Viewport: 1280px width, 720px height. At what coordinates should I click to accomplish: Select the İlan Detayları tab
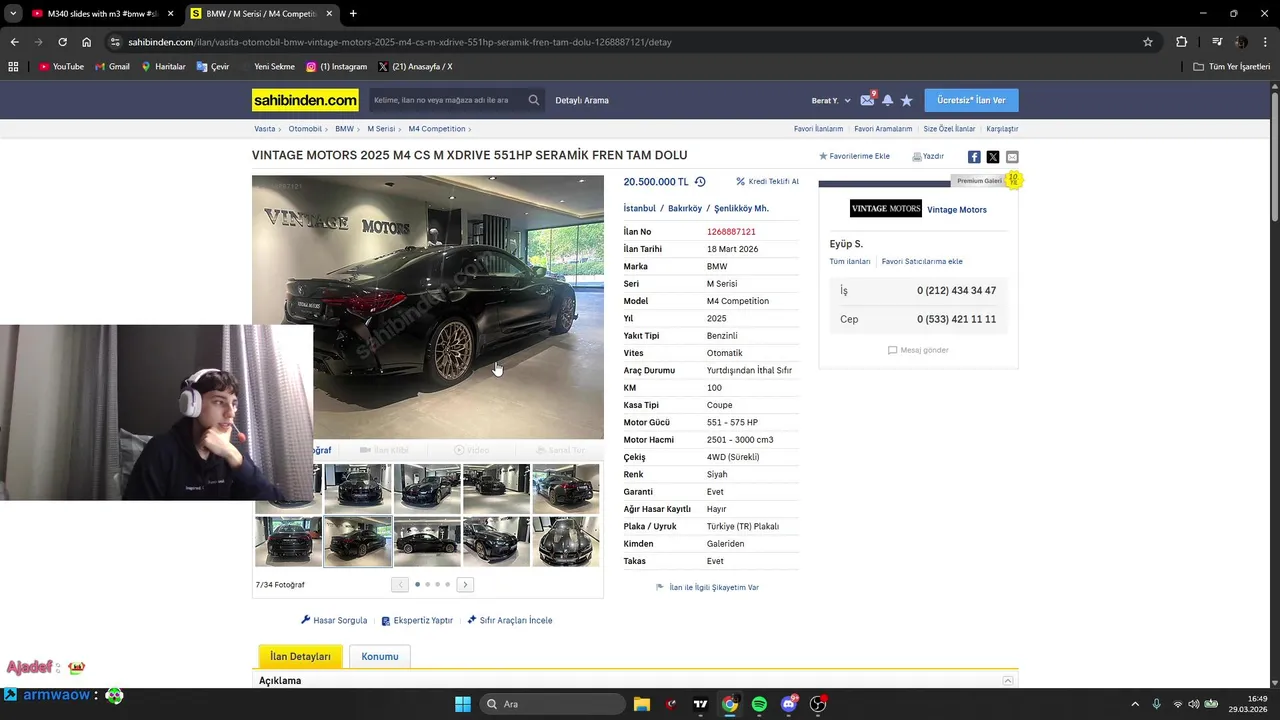point(300,656)
